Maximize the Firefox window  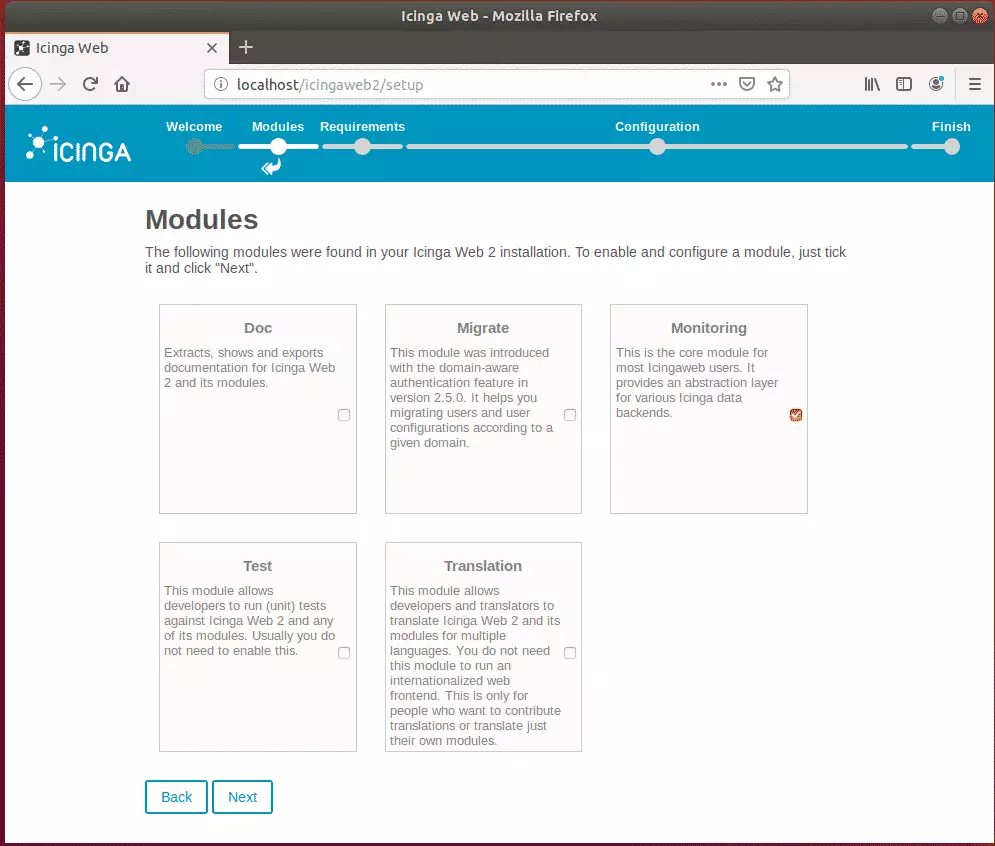[x=960, y=16]
